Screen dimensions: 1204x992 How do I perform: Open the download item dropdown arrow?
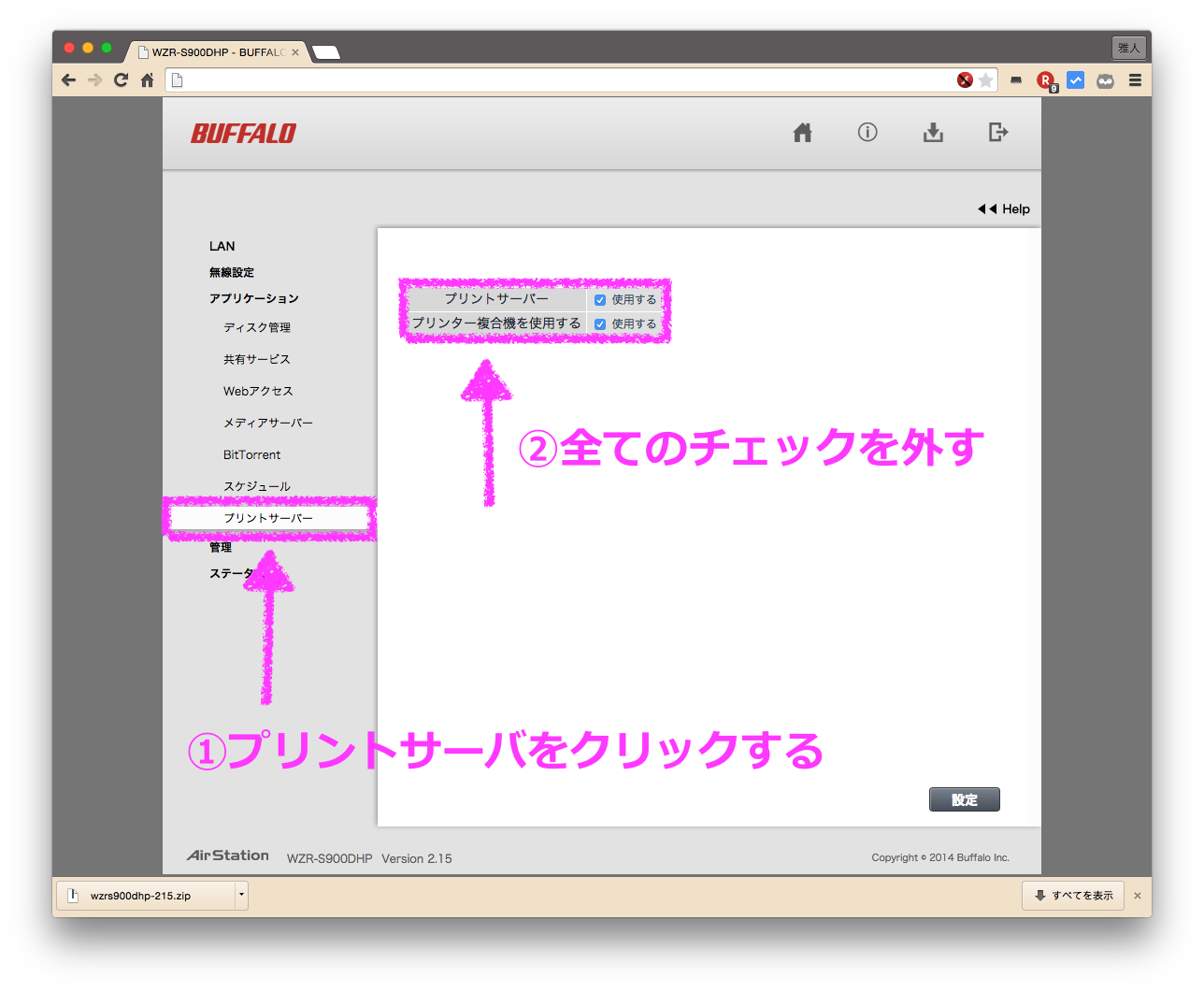click(x=241, y=895)
